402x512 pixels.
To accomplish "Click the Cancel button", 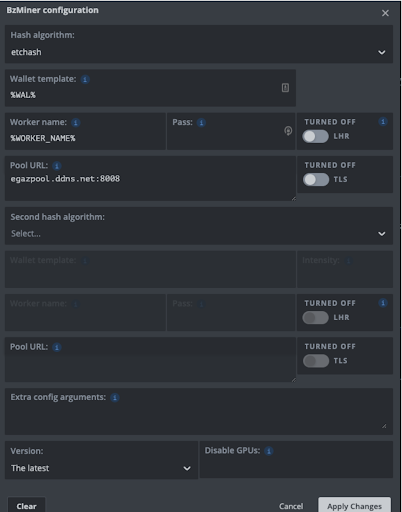I will tap(291, 506).
